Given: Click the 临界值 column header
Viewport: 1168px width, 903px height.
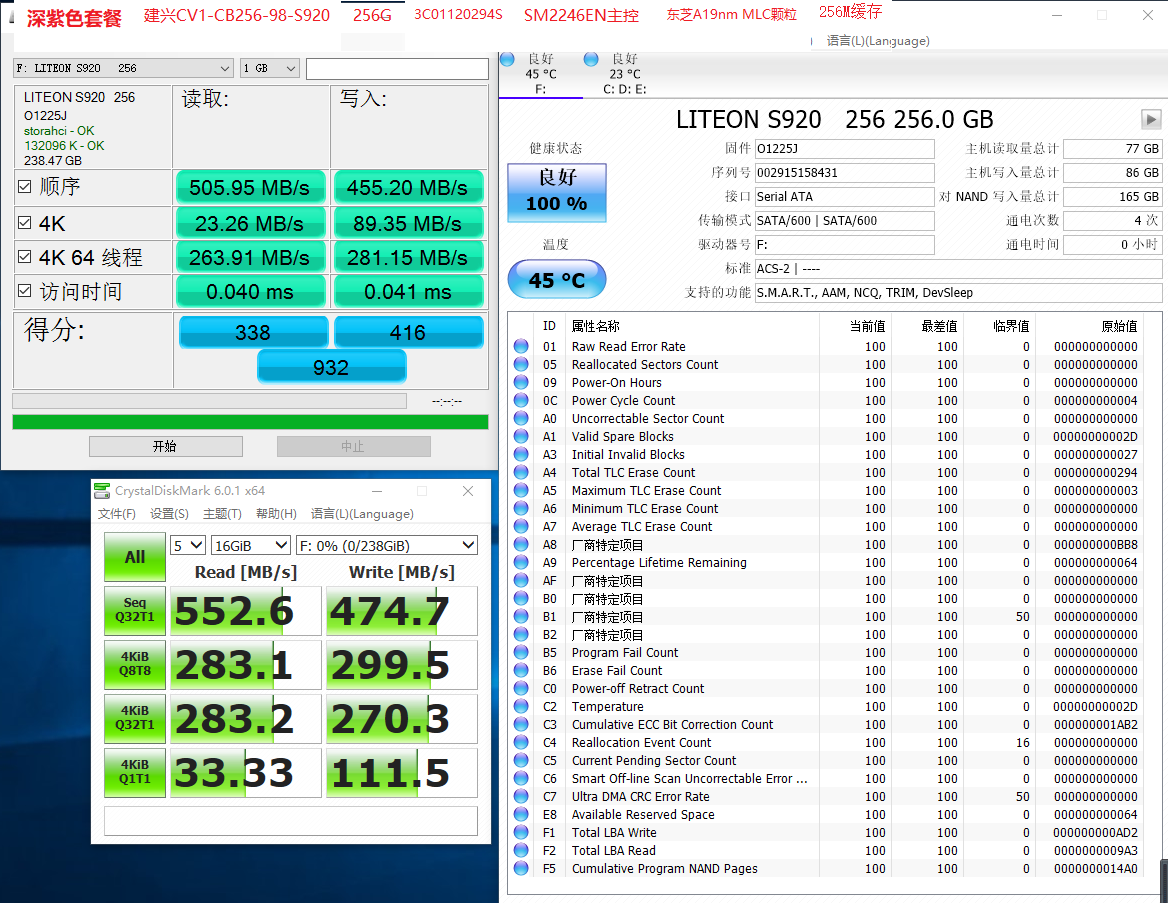Looking at the screenshot, I should tap(1011, 326).
